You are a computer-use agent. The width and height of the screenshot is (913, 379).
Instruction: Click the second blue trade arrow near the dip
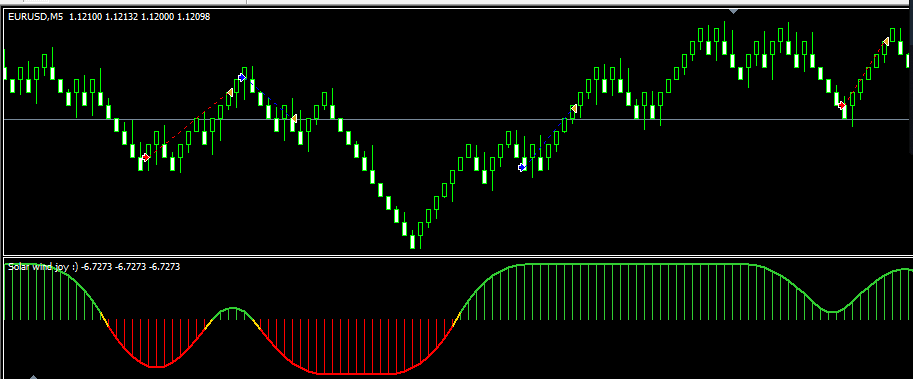[522, 168]
